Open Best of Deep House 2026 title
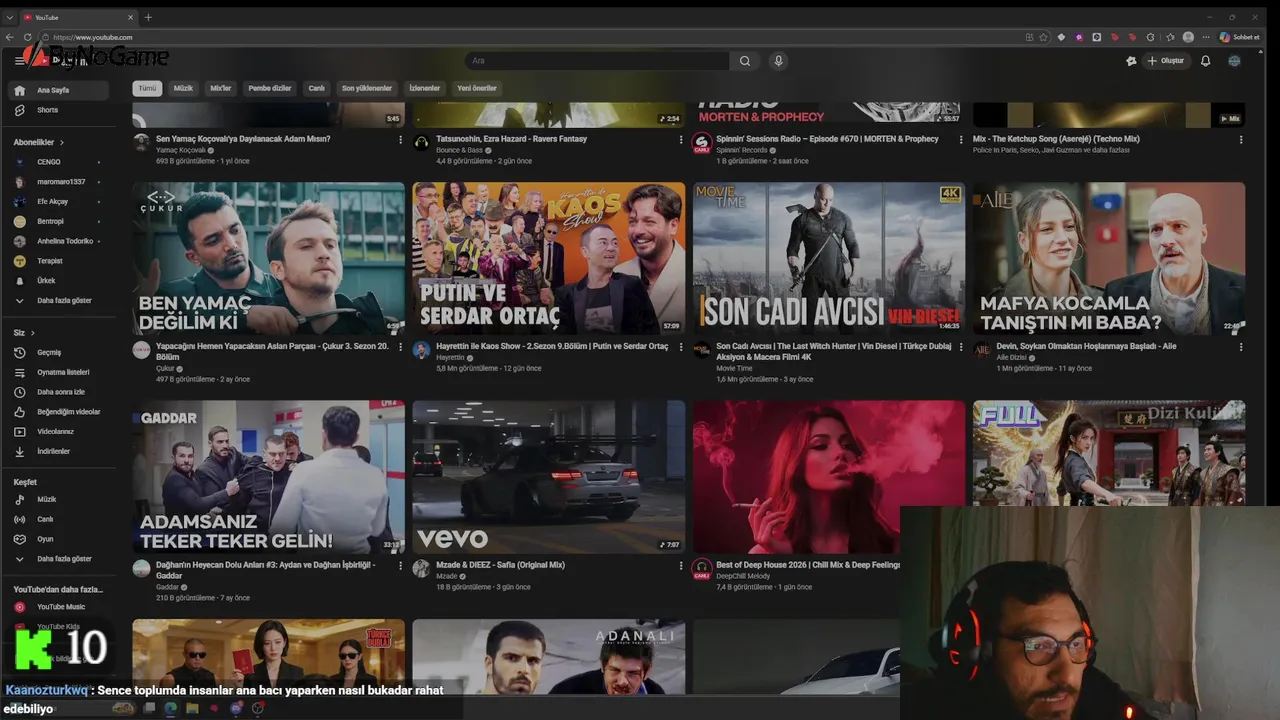This screenshot has height=720, width=1280. point(808,565)
